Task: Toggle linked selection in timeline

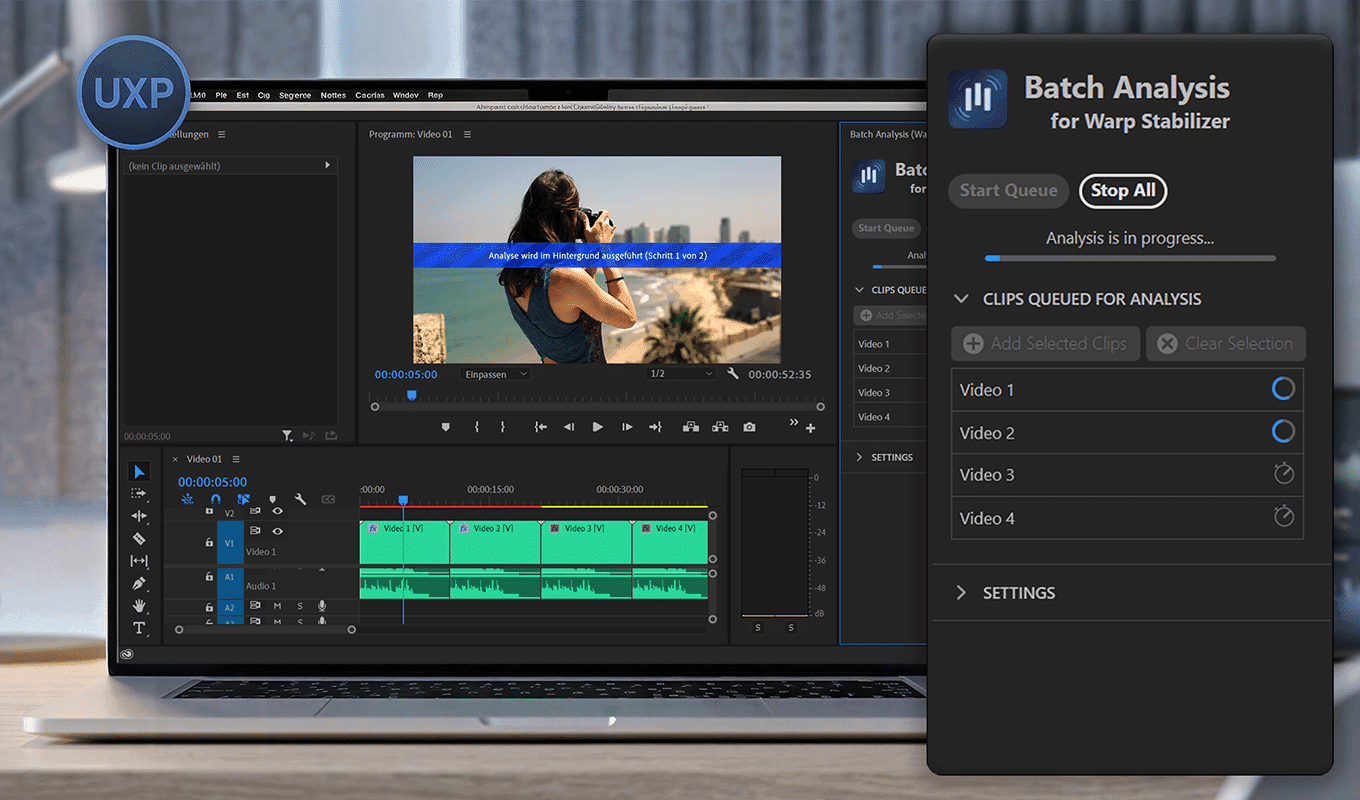Action: (x=243, y=499)
